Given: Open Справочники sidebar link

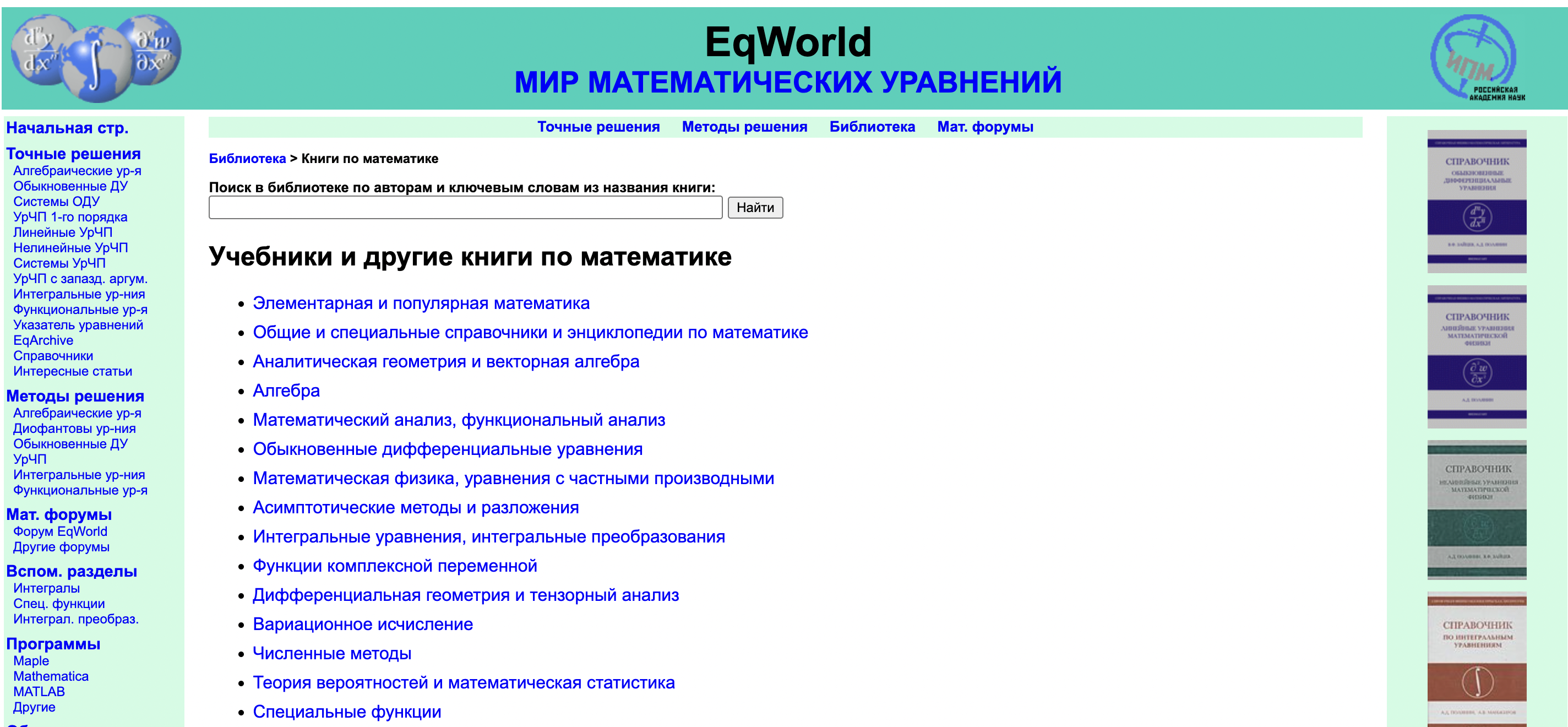Looking at the screenshot, I should click(53, 356).
